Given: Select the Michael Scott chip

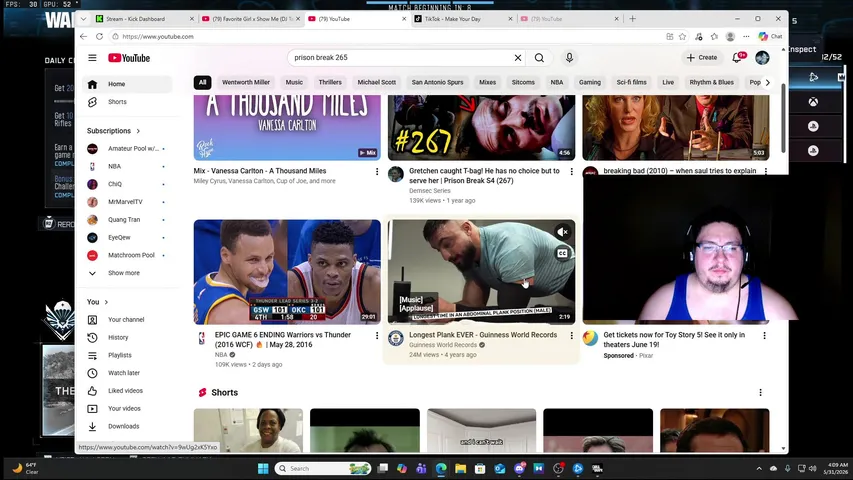Looking at the screenshot, I should coord(376,82).
